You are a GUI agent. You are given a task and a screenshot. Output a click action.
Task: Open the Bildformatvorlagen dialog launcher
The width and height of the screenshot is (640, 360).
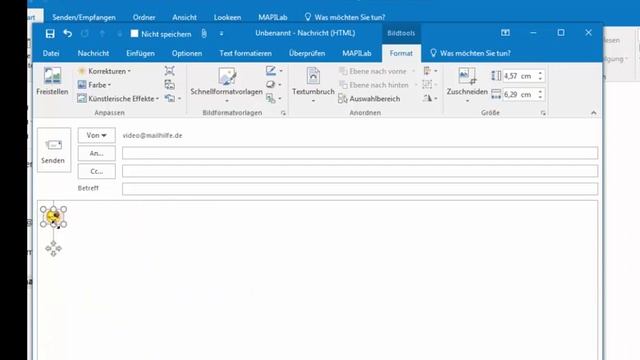283,113
